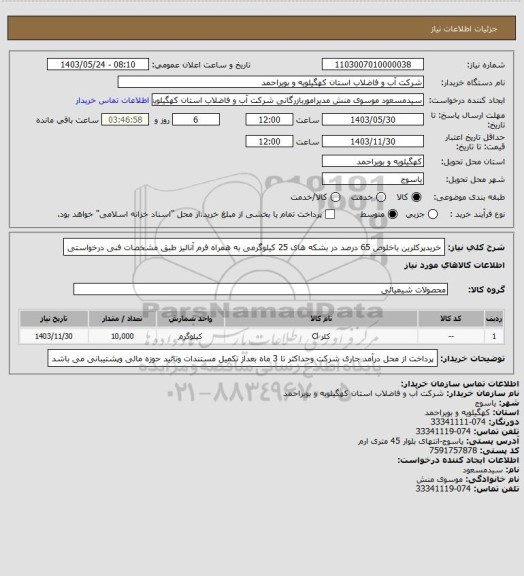Click the جزئیات اطلاعات نیاز header title
The height and width of the screenshot is (576, 524).
click(x=464, y=29)
